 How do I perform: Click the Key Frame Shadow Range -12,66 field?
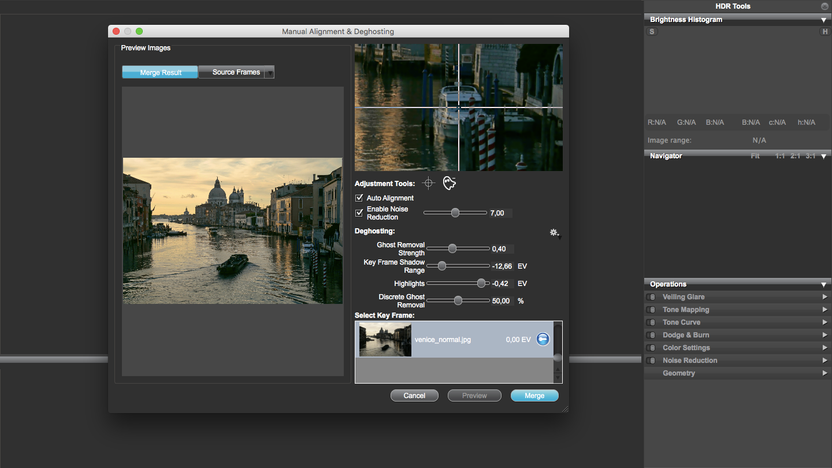(x=502, y=266)
